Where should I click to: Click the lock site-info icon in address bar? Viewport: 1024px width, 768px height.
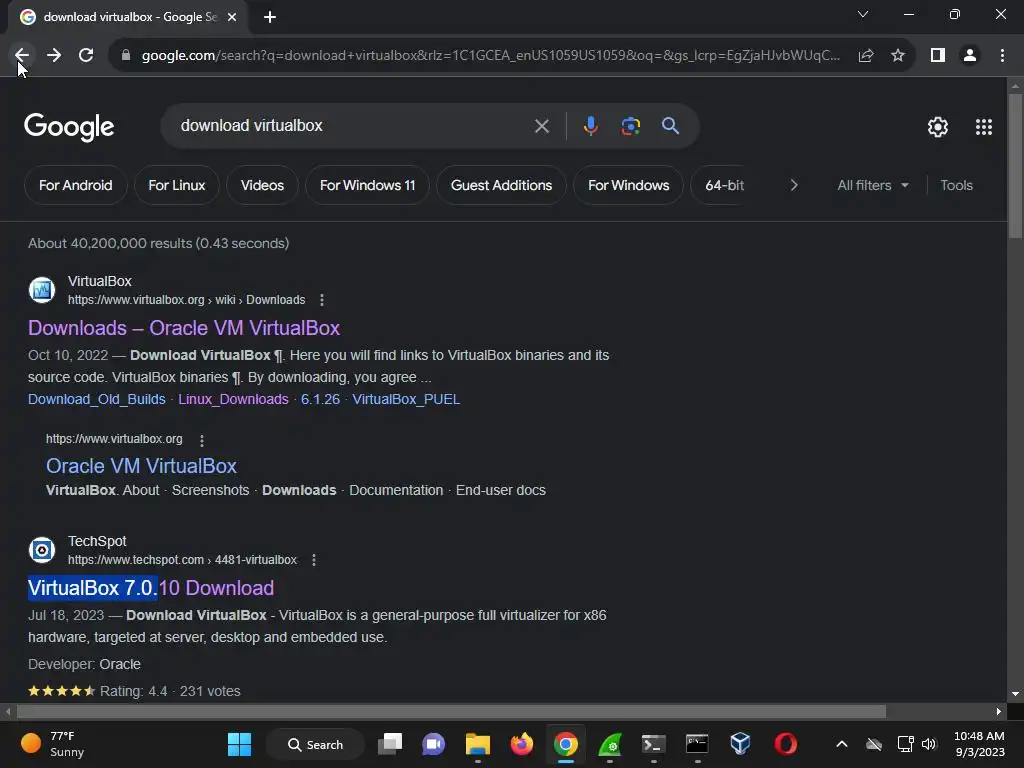(125, 56)
